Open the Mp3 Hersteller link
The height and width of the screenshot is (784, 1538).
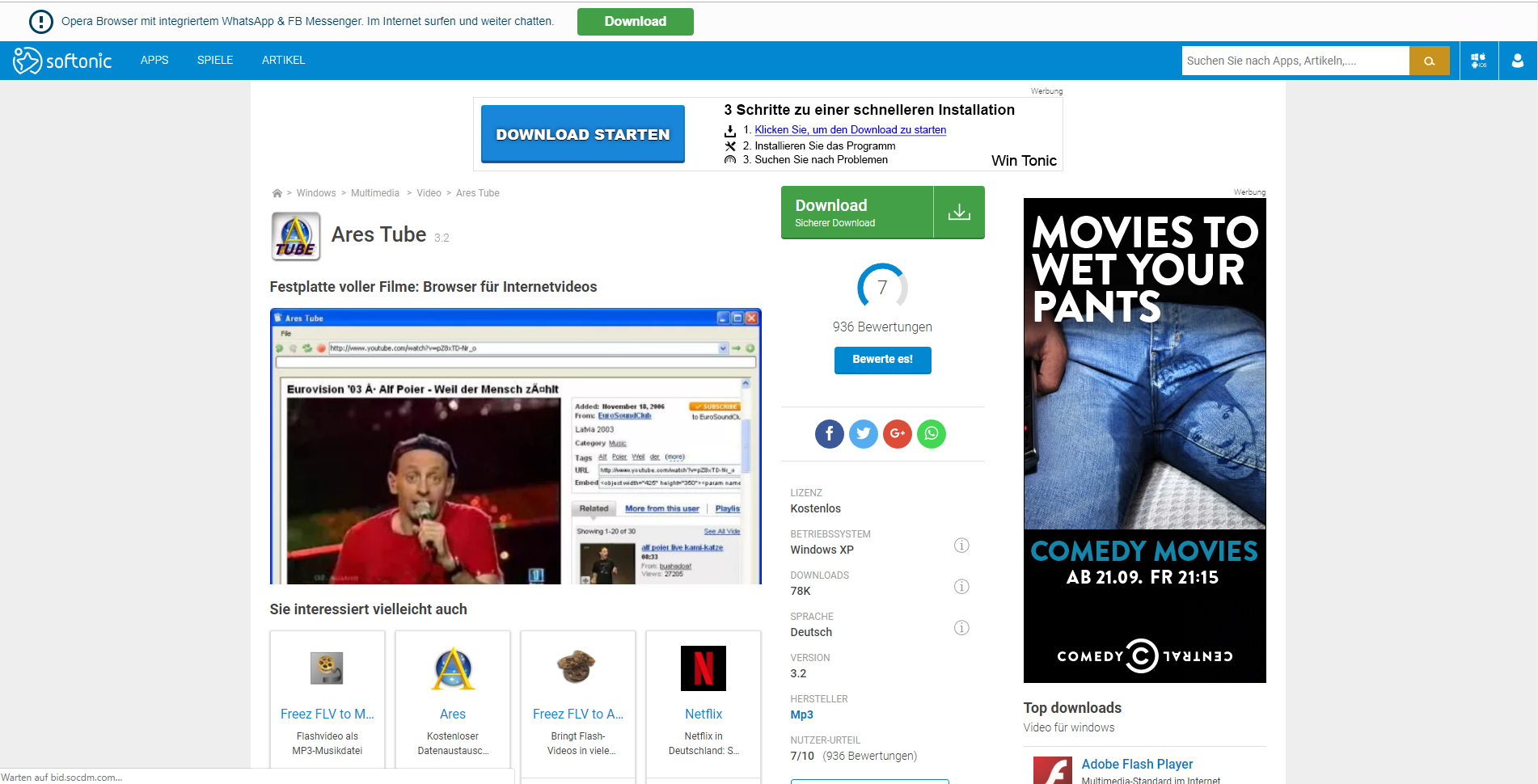pyautogui.click(x=802, y=714)
